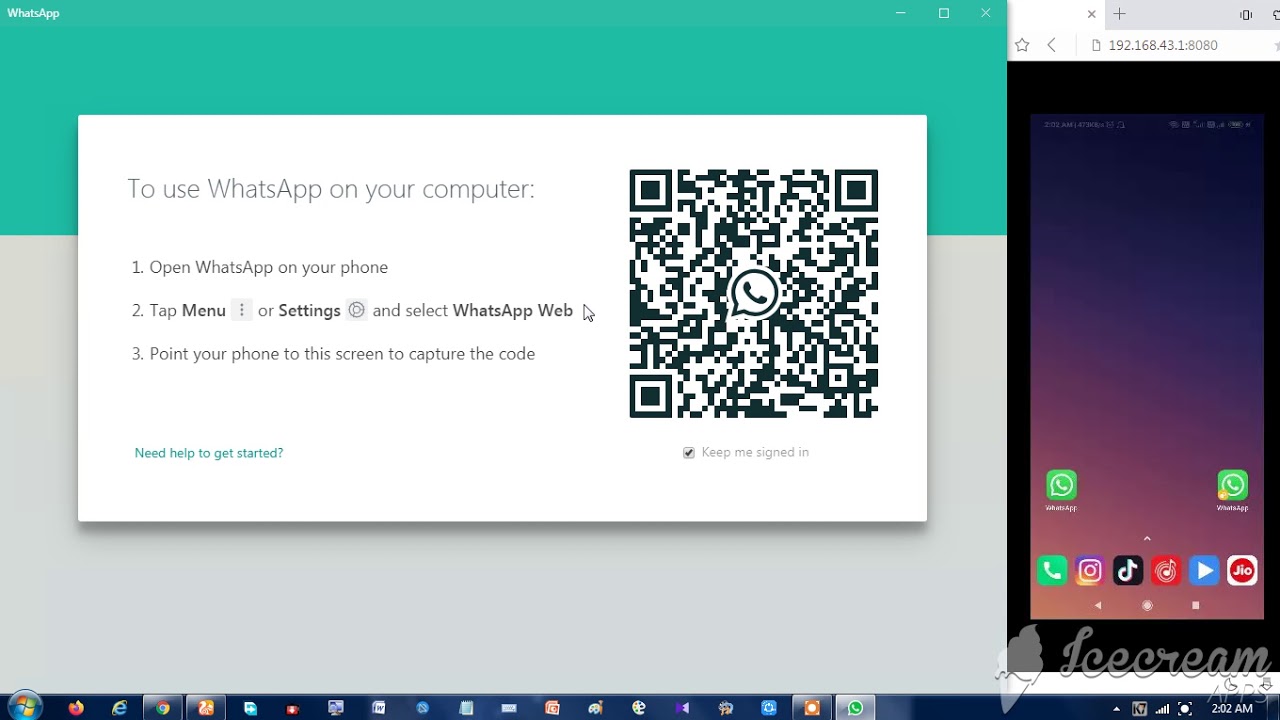Launch the Jio app from phone dock
Screen dimensions: 1280x720
click(x=1242, y=570)
